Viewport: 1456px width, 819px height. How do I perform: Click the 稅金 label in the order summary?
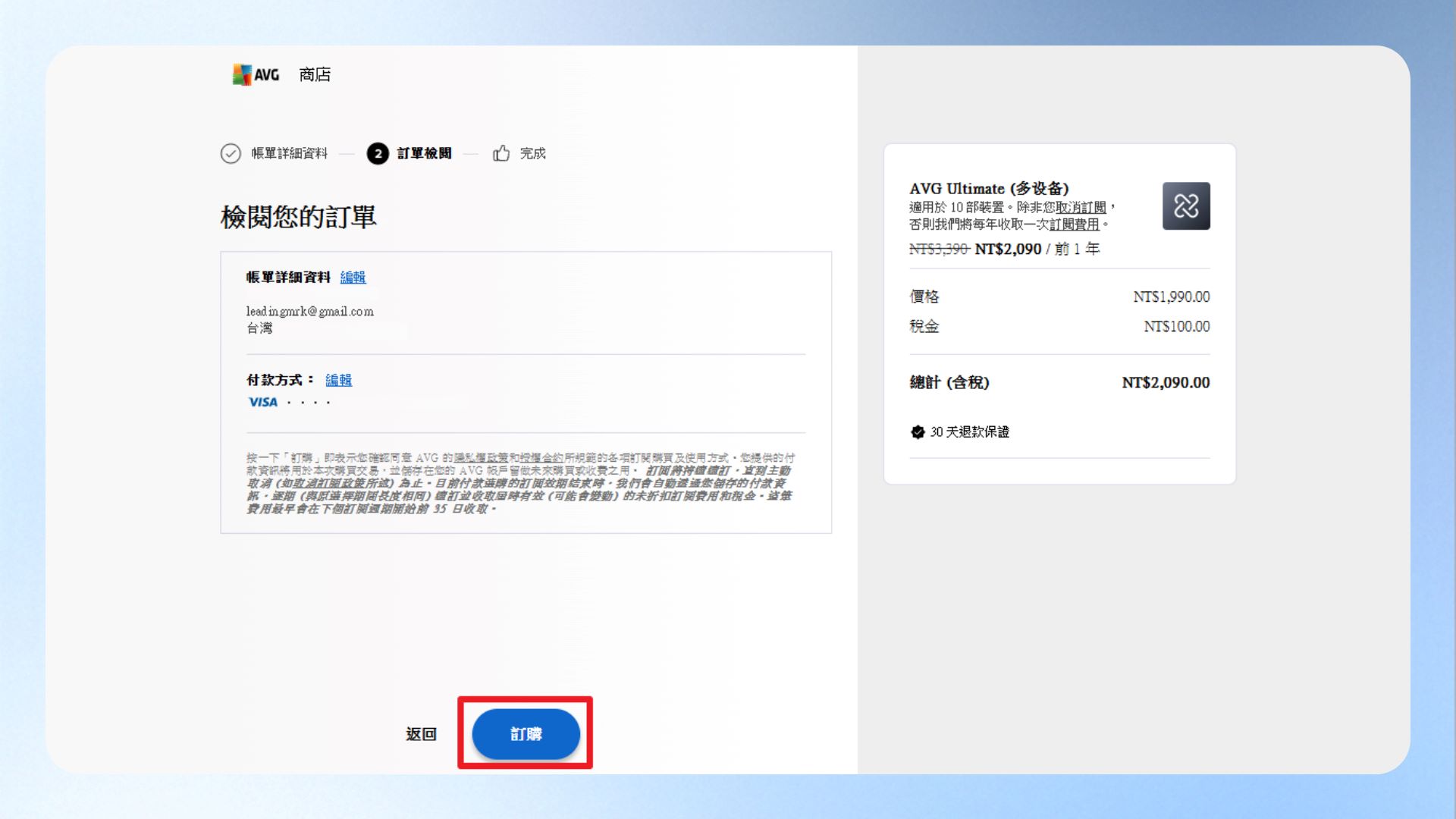(x=924, y=326)
